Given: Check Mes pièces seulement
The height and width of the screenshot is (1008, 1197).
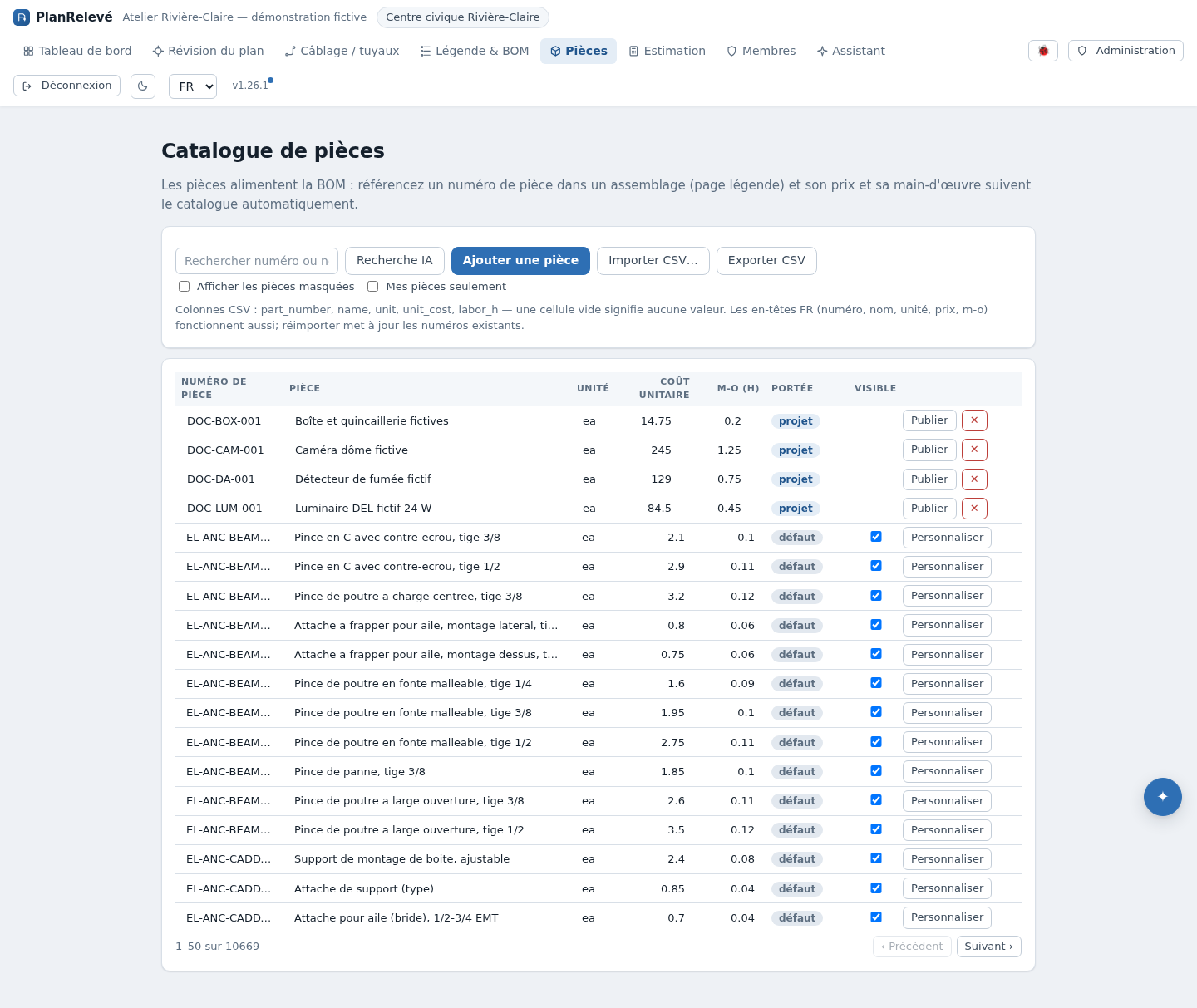Looking at the screenshot, I should (373, 287).
